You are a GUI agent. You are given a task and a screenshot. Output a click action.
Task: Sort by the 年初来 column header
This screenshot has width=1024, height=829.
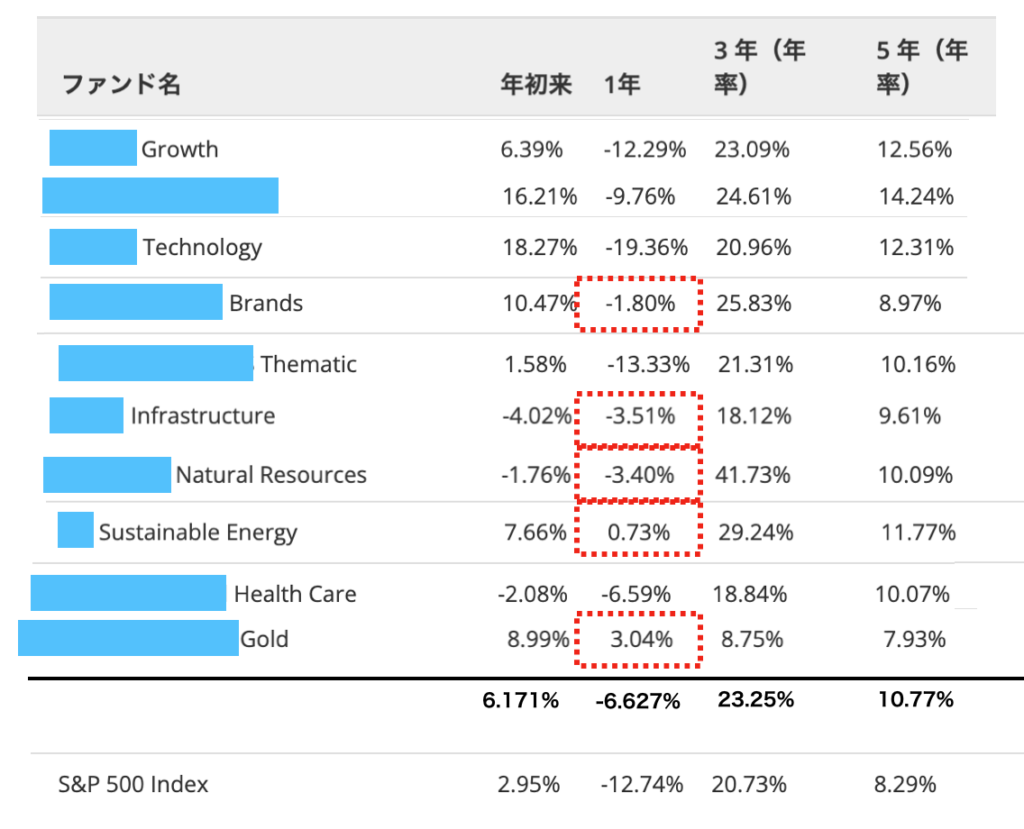pyautogui.click(x=535, y=85)
